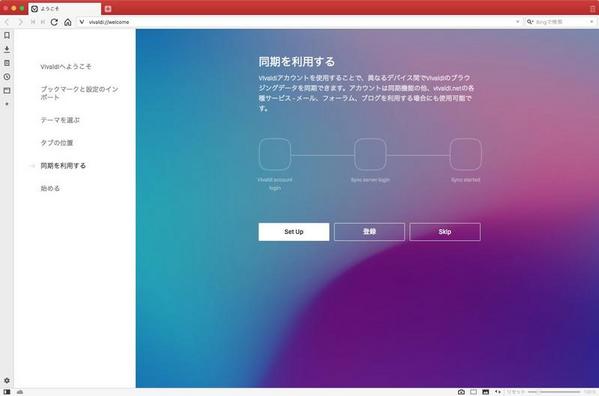The image size is (599, 396).
Task: Select the ようこそ tab
Action: [64, 8]
